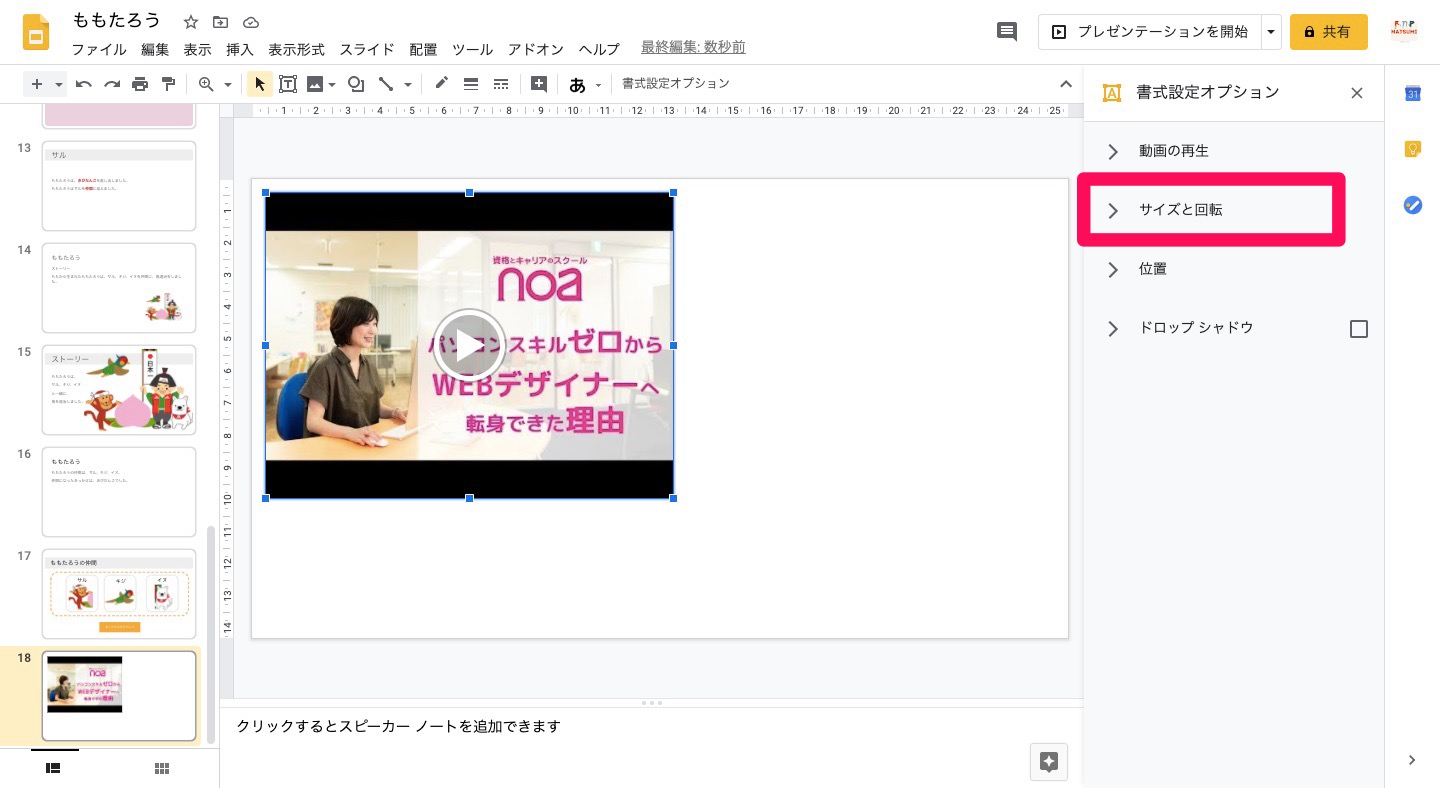Open the Google Tasks side panel icon
The width and height of the screenshot is (1440, 788).
click(x=1413, y=205)
